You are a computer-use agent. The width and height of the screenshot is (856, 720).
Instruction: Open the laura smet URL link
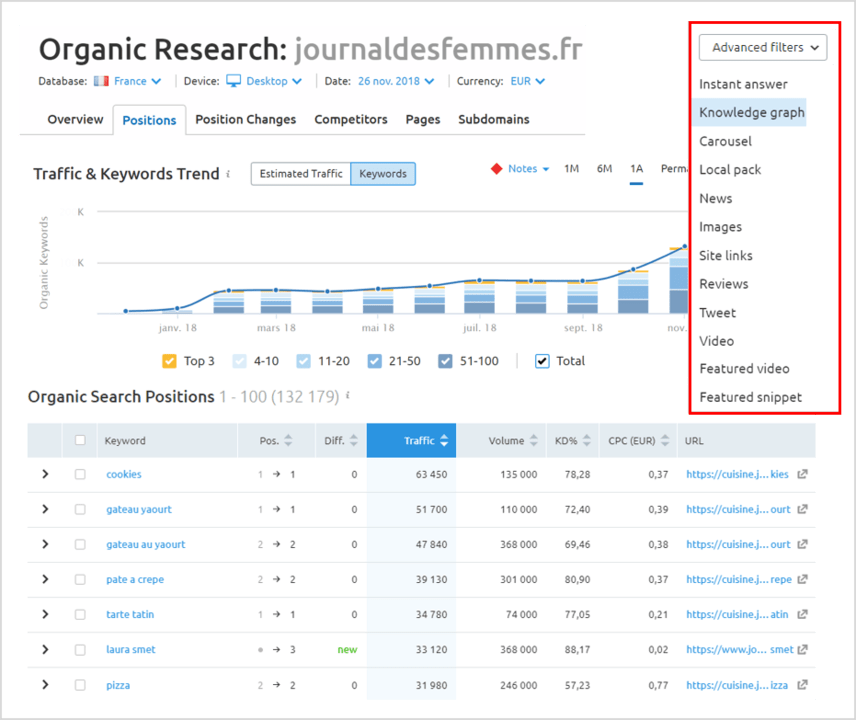point(740,649)
